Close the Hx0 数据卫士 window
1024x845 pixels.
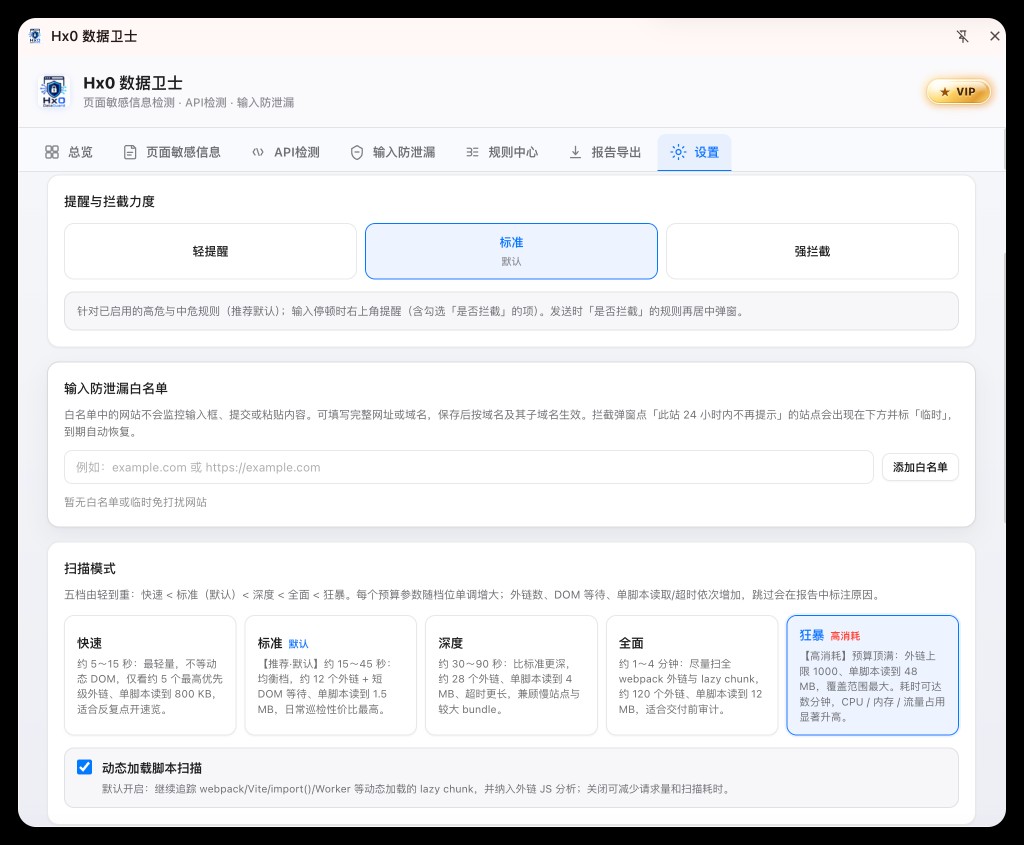tap(995, 37)
